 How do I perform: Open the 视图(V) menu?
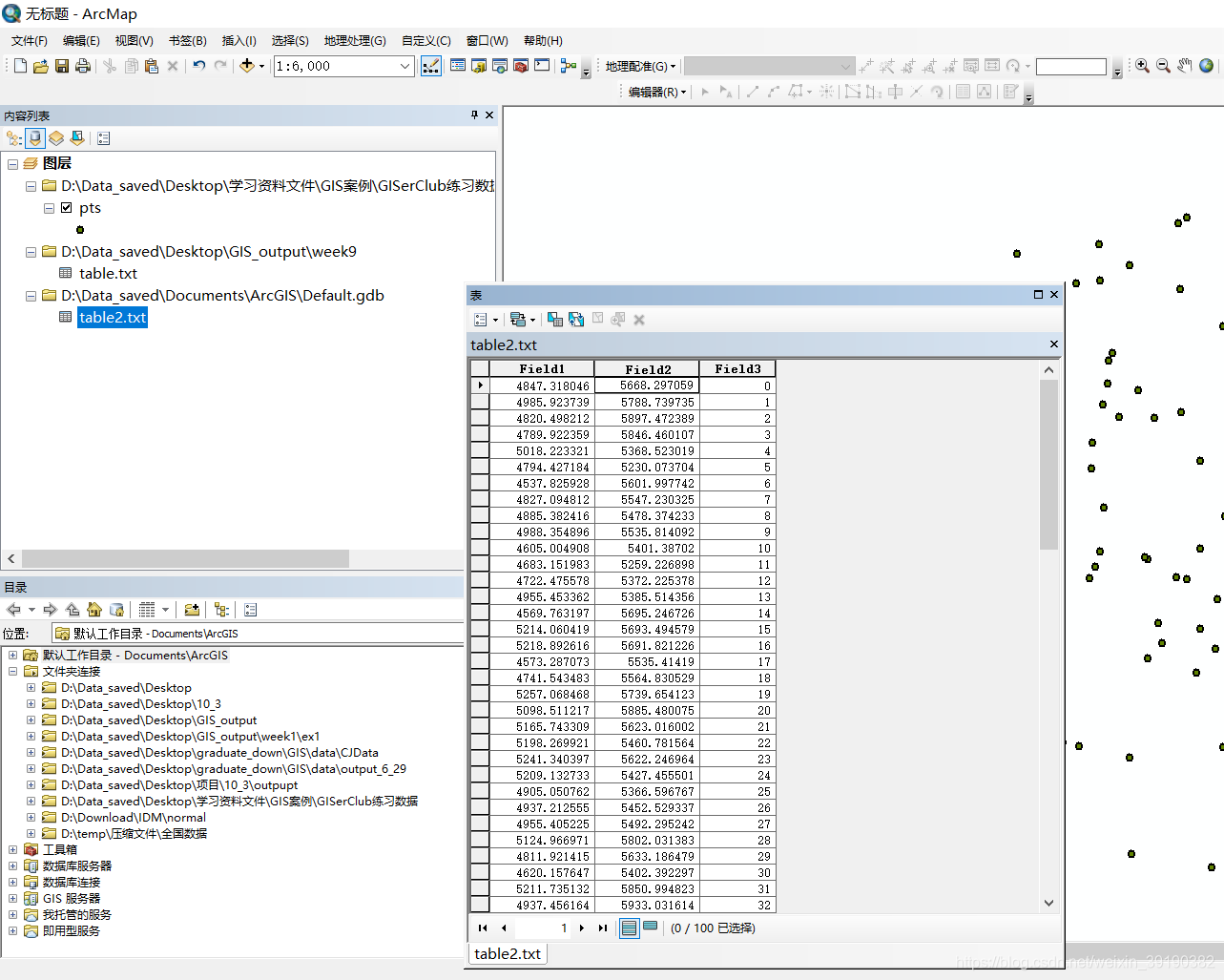[135, 40]
